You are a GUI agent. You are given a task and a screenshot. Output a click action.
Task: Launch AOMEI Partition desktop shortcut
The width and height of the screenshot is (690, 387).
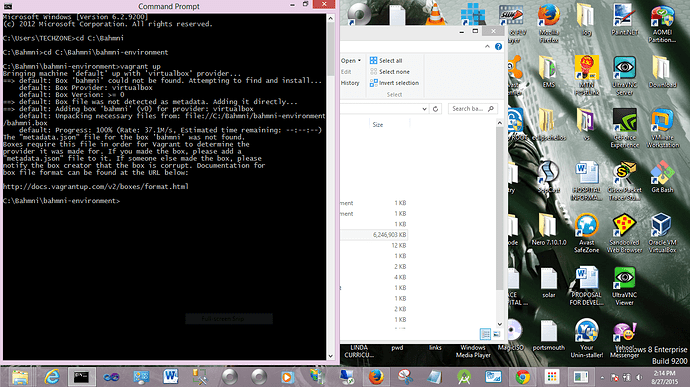point(662,23)
